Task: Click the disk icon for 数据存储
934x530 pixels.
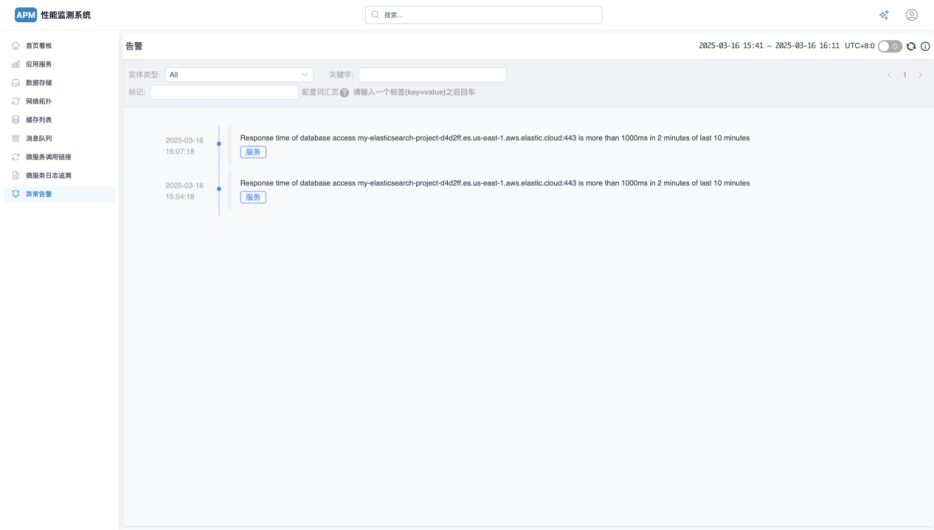Action: pyautogui.click(x=16, y=83)
